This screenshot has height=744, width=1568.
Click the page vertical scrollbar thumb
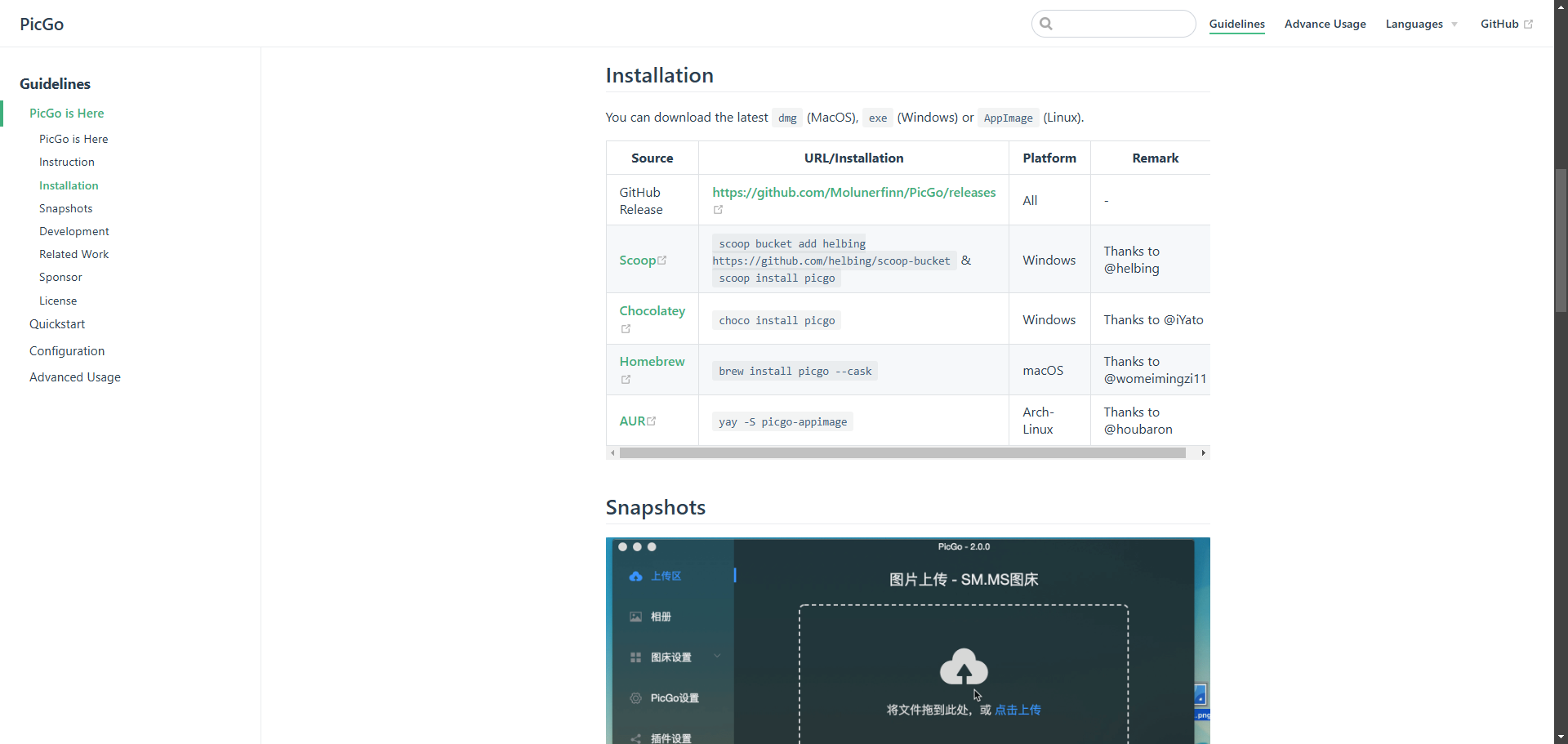tap(1561, 241)
